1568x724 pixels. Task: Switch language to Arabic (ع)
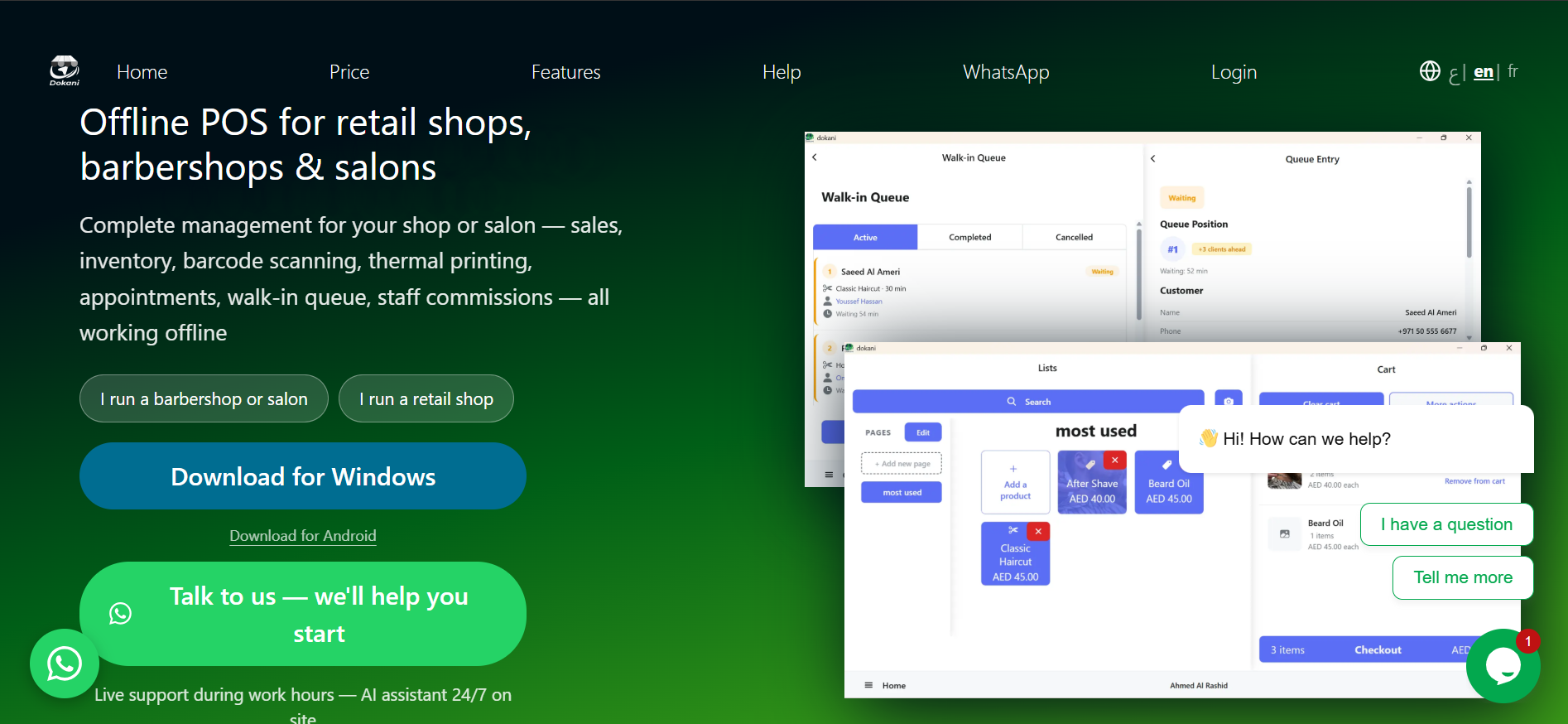[1455, 74]
